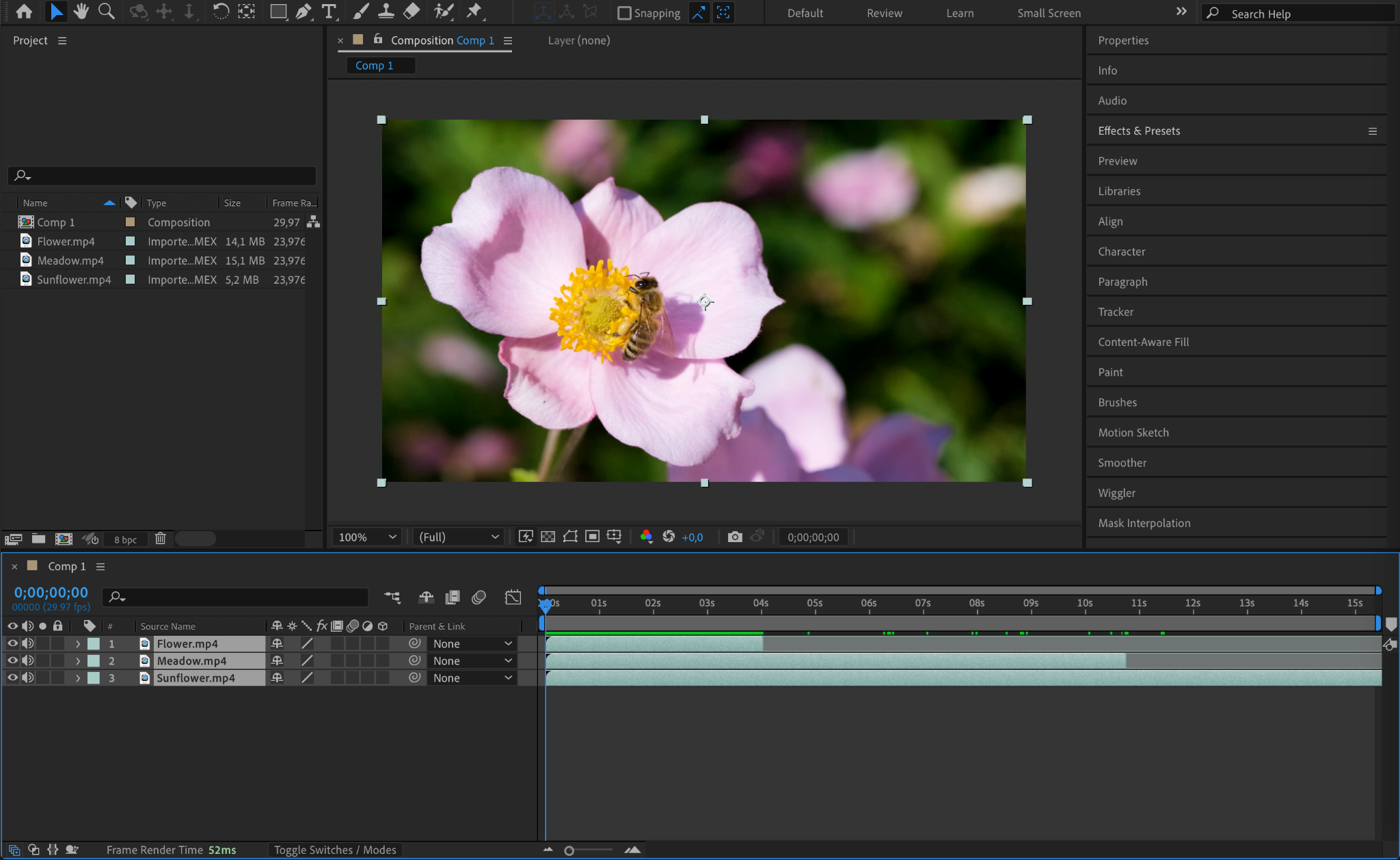The height and width of the screenshot is (860, 1400).
Task: Select the Horizontal Type tool
Action: click(329, 12)
